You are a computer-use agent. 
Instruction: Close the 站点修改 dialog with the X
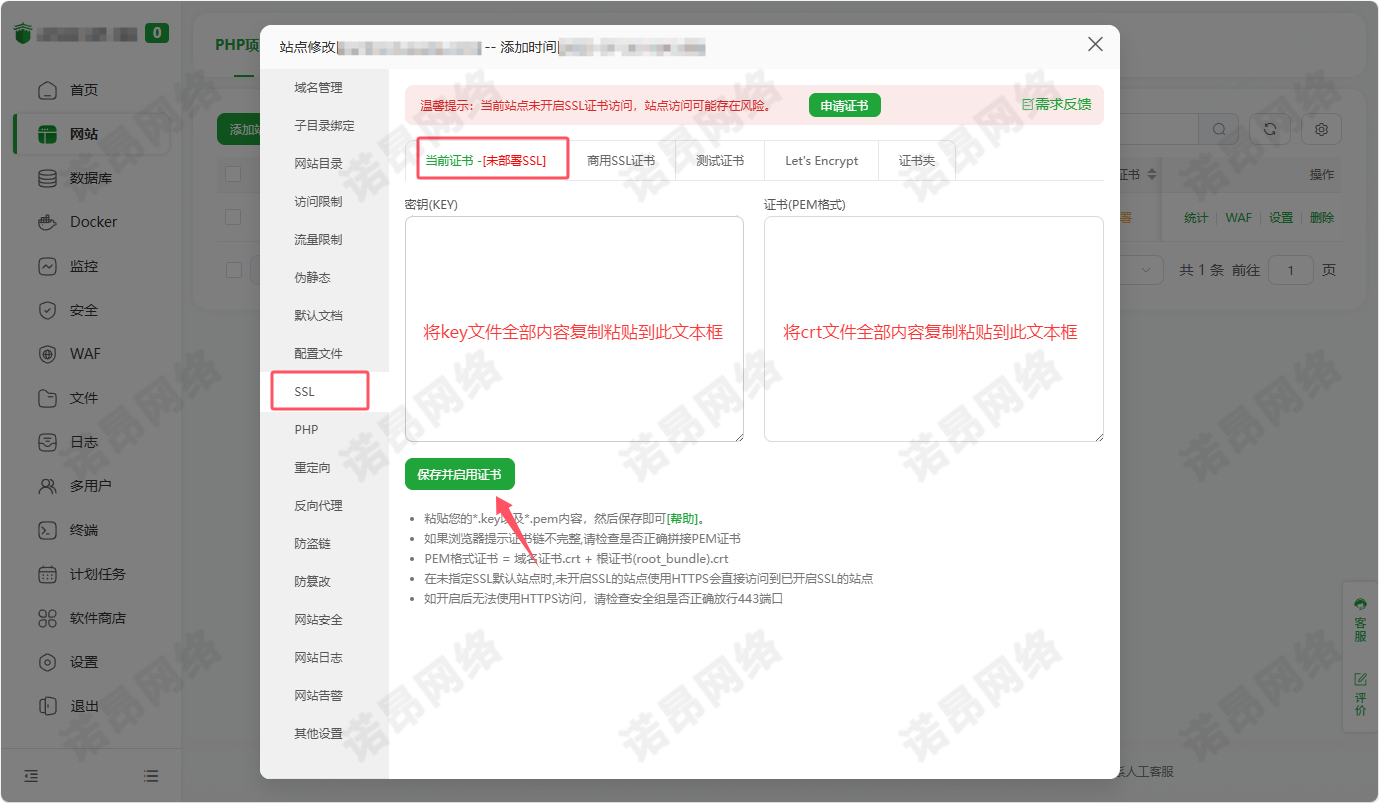[1095, 44]
